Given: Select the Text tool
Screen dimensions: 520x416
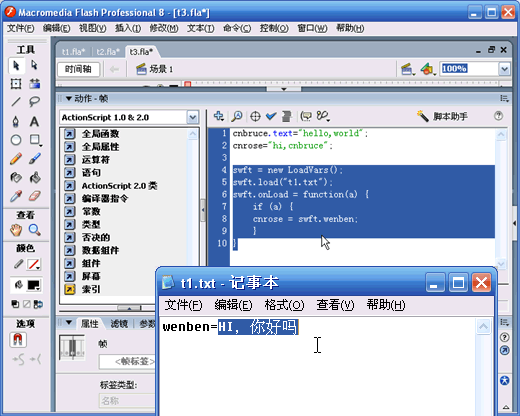Looking at the screenshot, I should [x=34, y=121].
